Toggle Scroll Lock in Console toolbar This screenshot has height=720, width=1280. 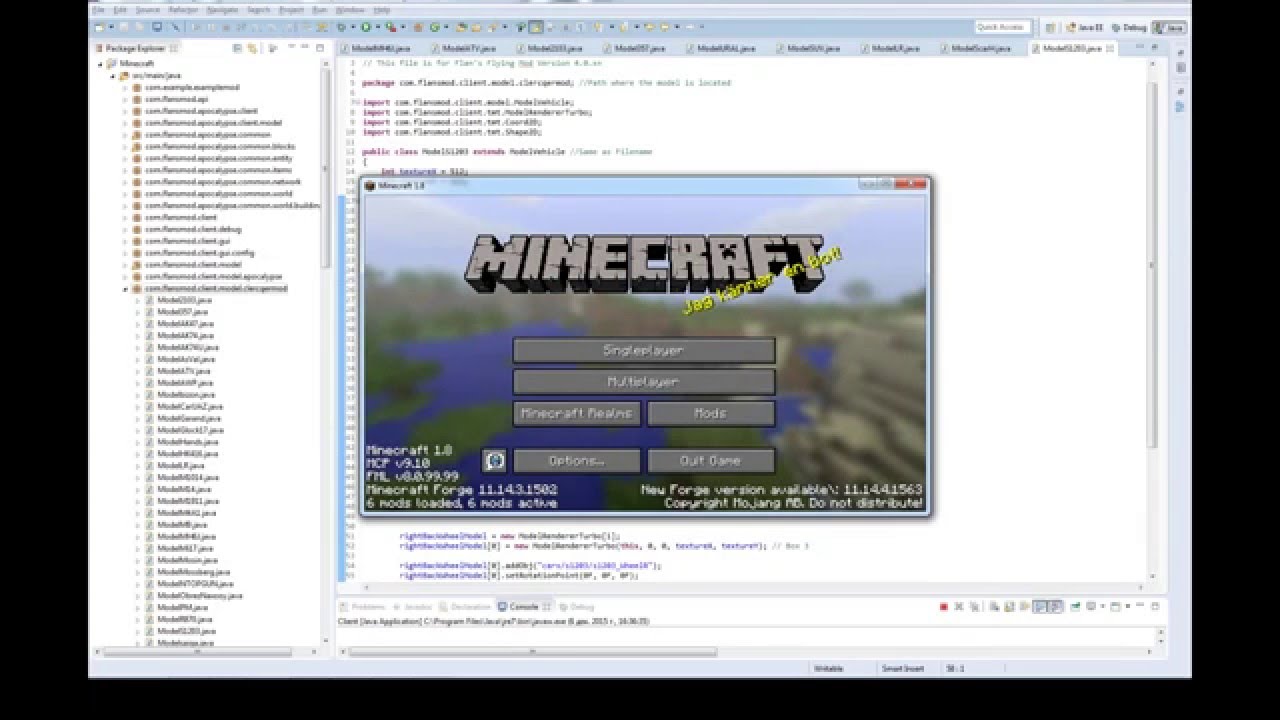pyautogui.click(x=1009, y=606)
